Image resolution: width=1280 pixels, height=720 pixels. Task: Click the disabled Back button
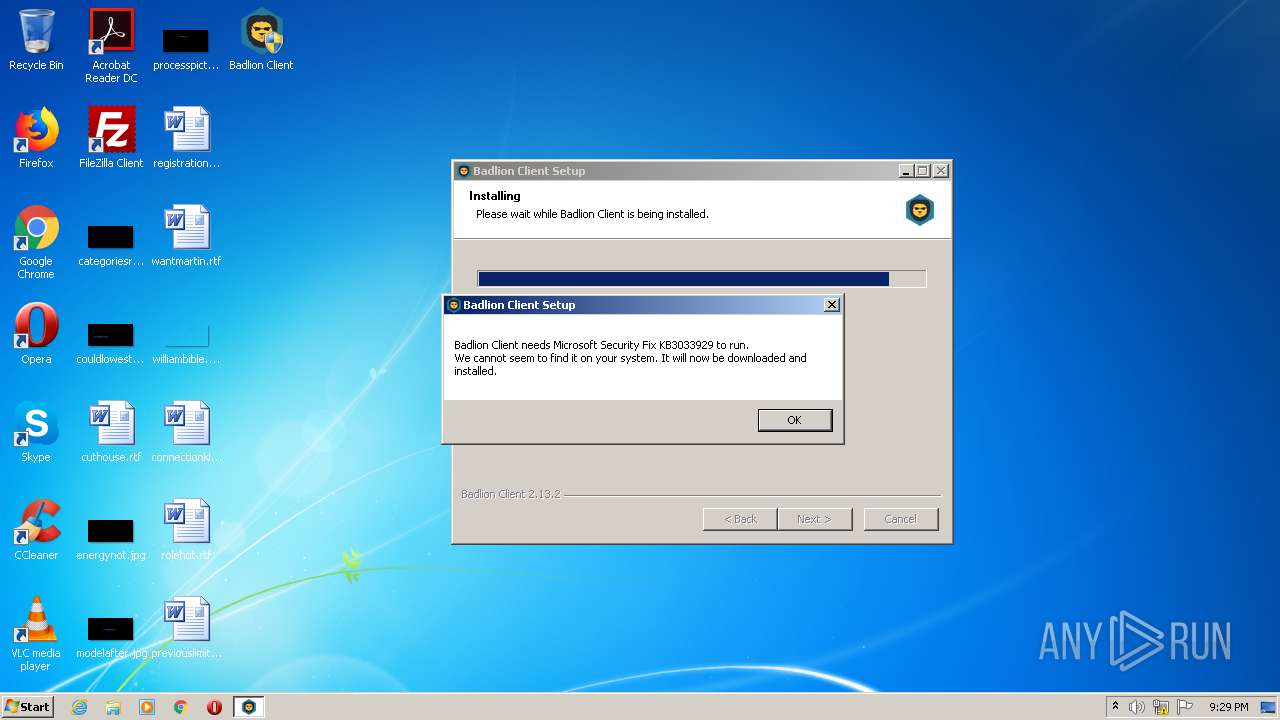[x=740, y=519]
